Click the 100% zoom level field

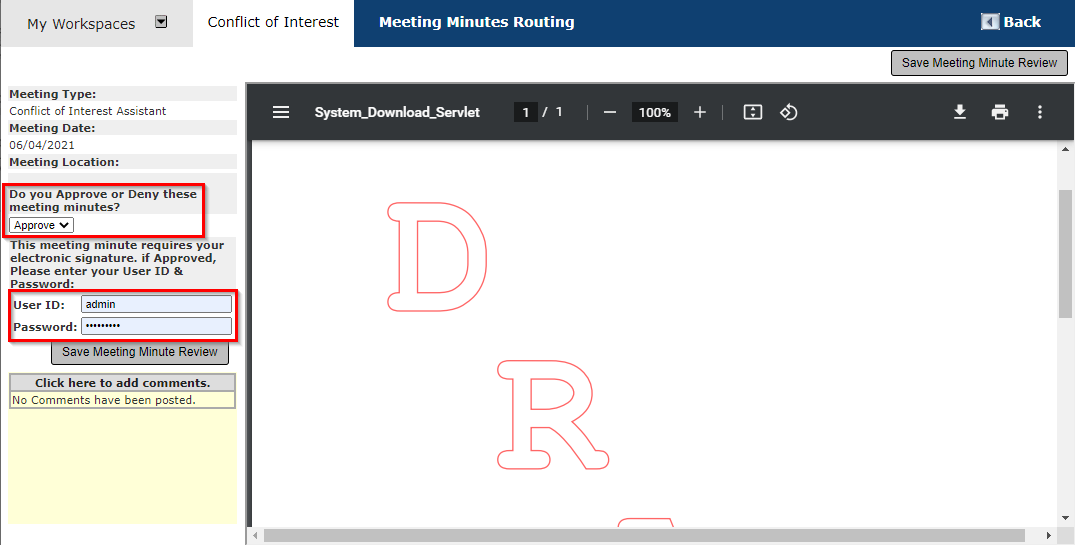655,112
